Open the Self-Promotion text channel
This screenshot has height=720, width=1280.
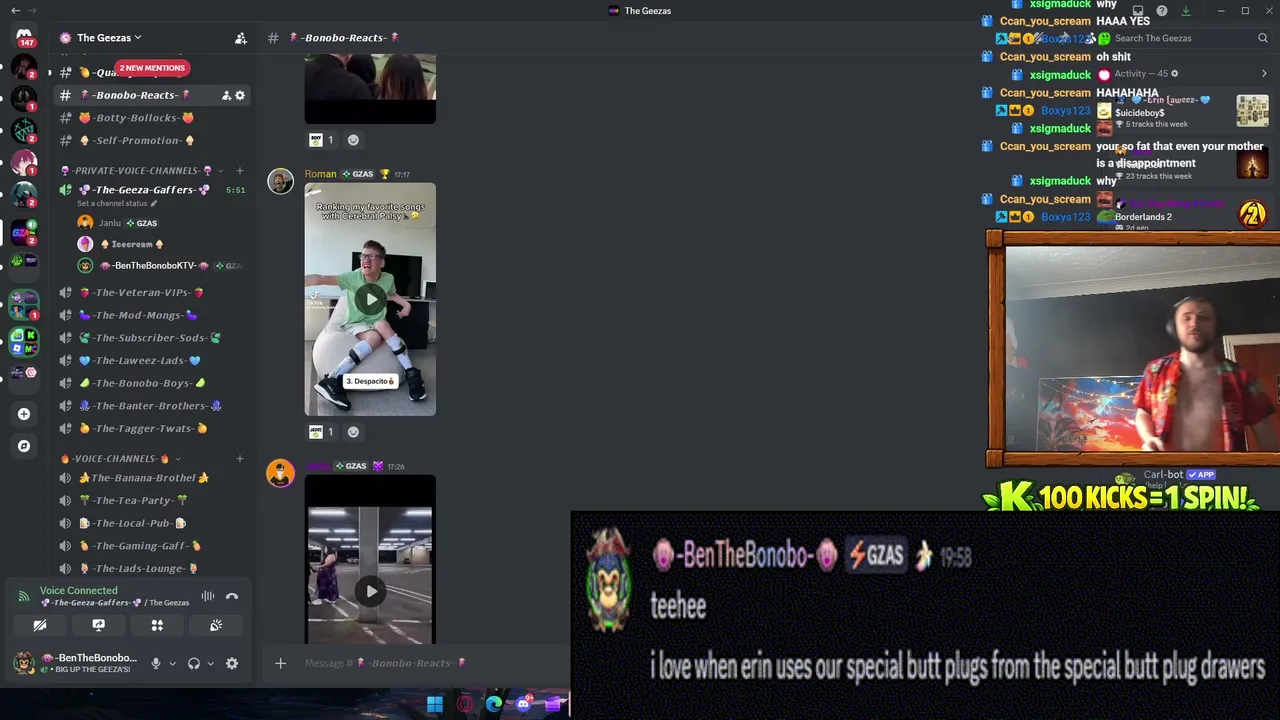coord(152,141)
